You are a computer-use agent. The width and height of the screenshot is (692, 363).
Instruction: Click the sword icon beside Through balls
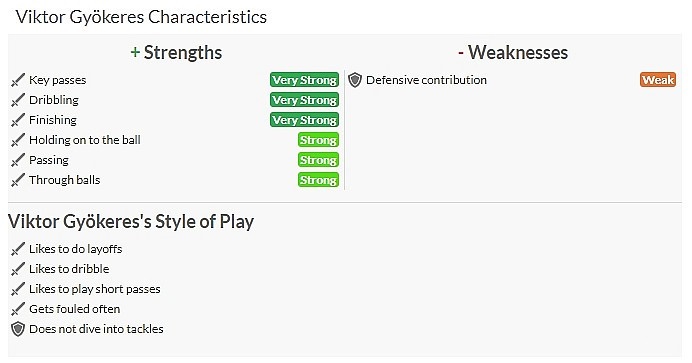coord(18,180)
